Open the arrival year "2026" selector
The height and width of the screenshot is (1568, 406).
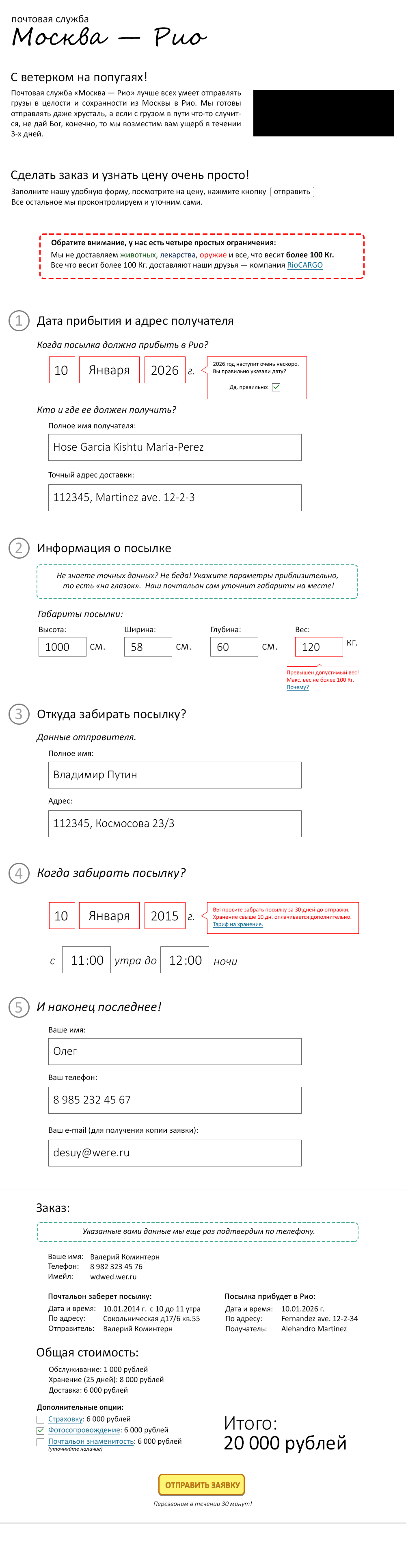point(164,370)
